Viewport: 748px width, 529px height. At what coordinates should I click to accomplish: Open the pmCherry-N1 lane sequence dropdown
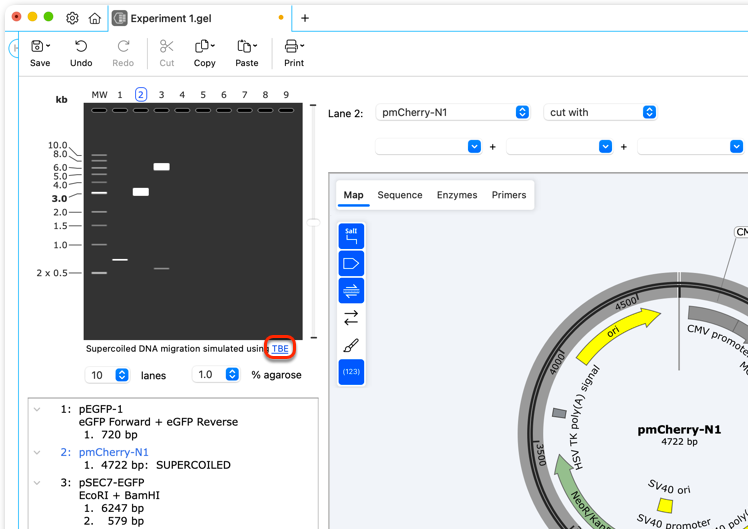[x=453, y=113]
